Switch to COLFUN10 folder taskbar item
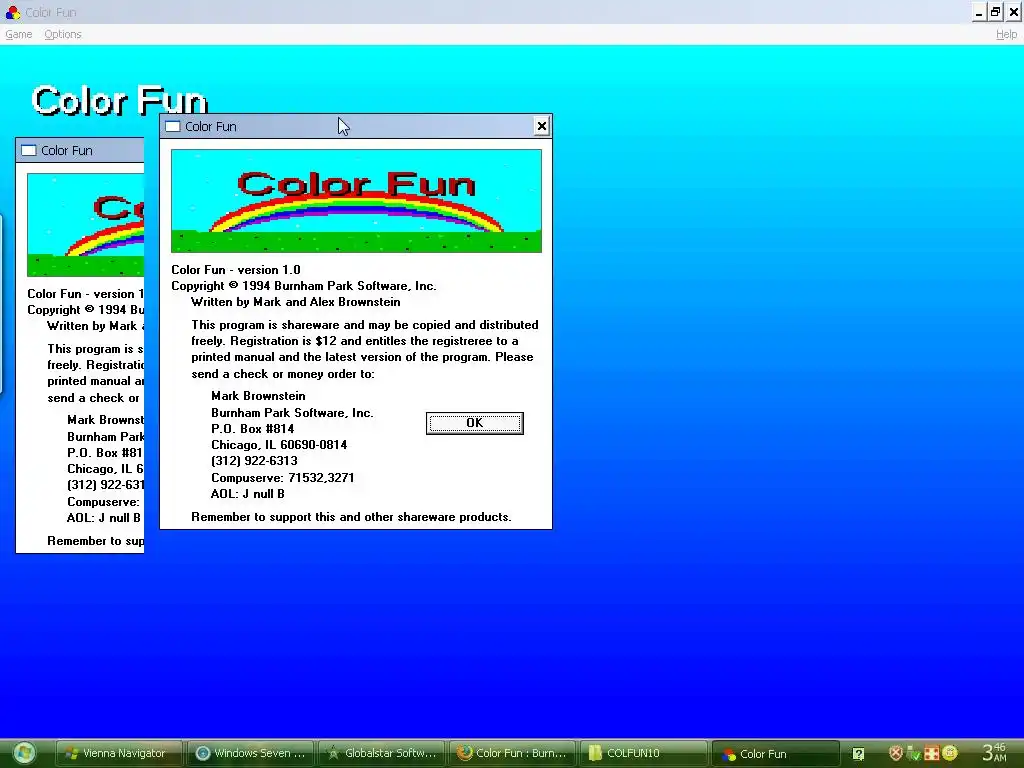This screenshot has width=1024, height=768. click(x=644, y=753)
